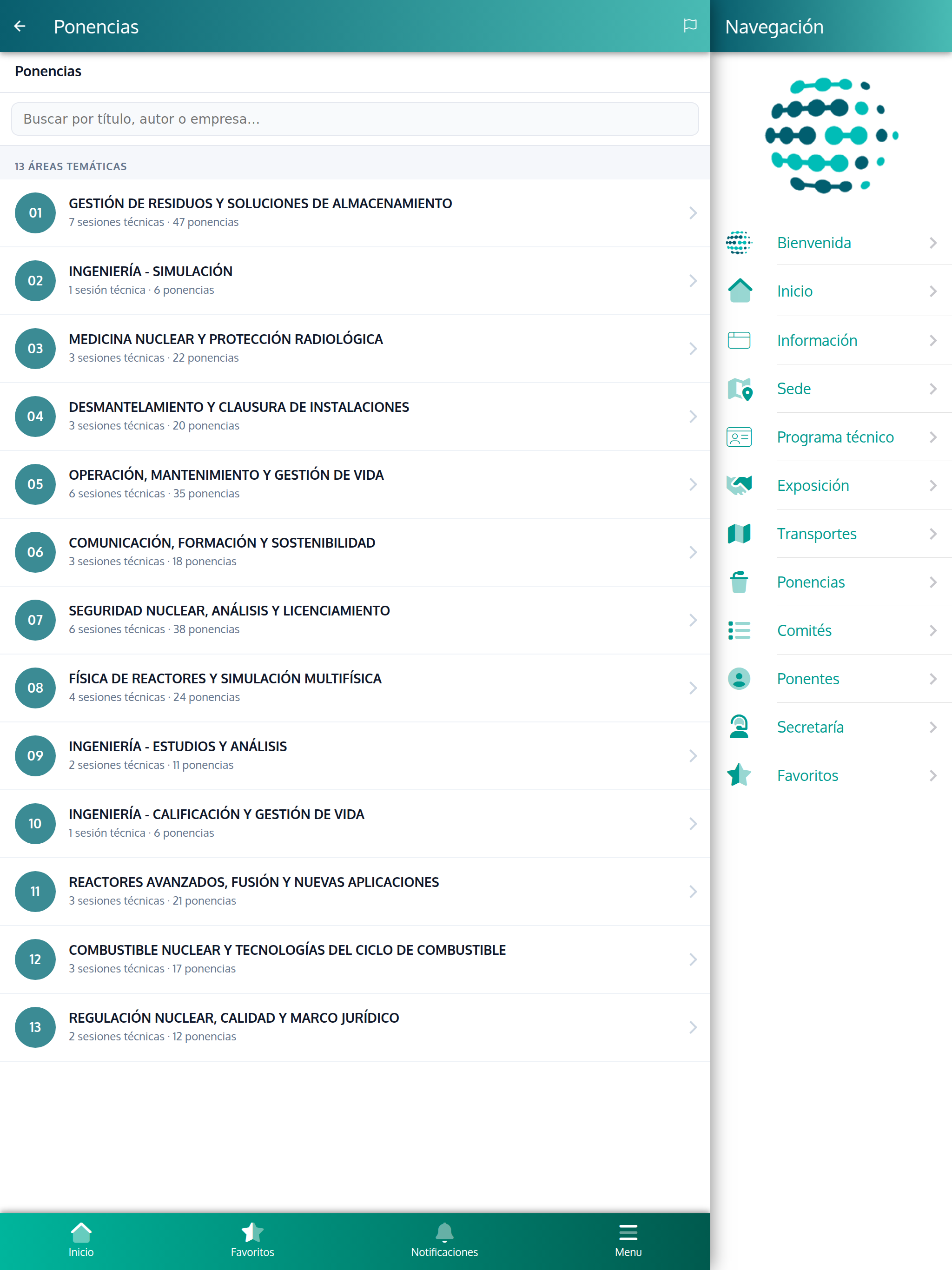Viewport: 952px width, 1270px height.
Task: Open the Exposición navigation entry
Action: tap(832, 485)
